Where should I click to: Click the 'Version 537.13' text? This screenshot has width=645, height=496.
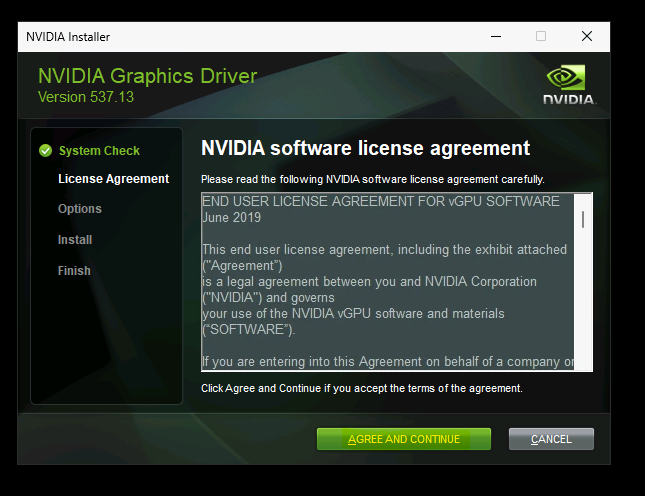coord(86,97)
